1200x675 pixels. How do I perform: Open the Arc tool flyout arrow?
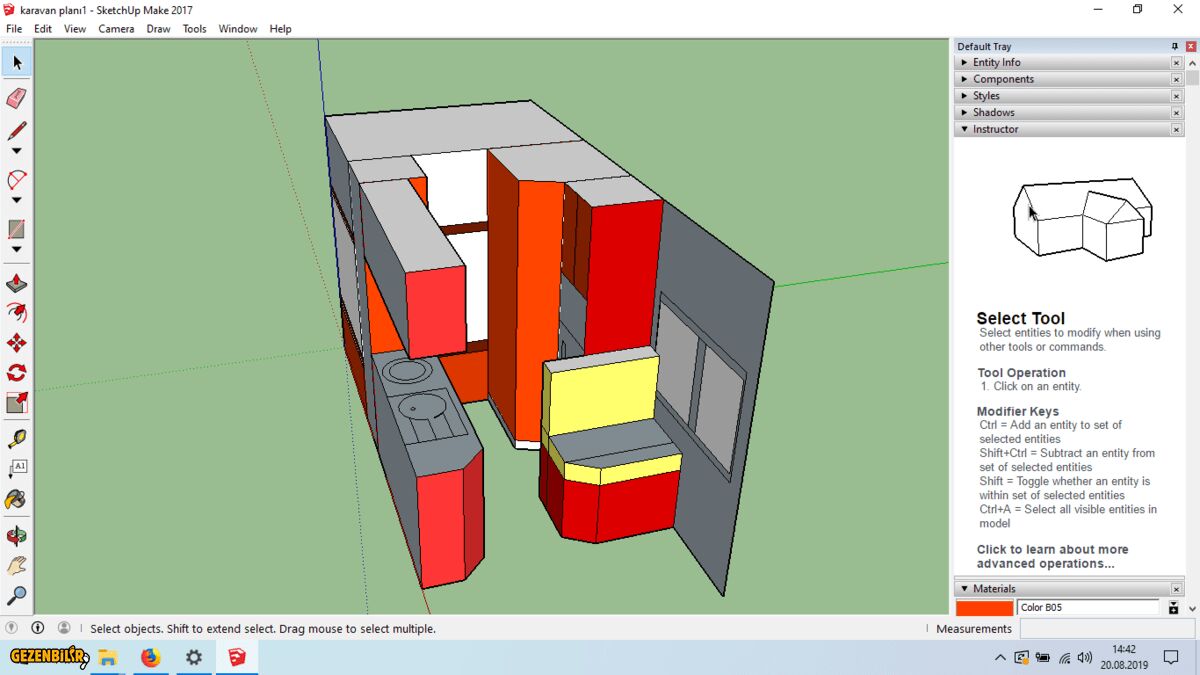pos(16,200)
